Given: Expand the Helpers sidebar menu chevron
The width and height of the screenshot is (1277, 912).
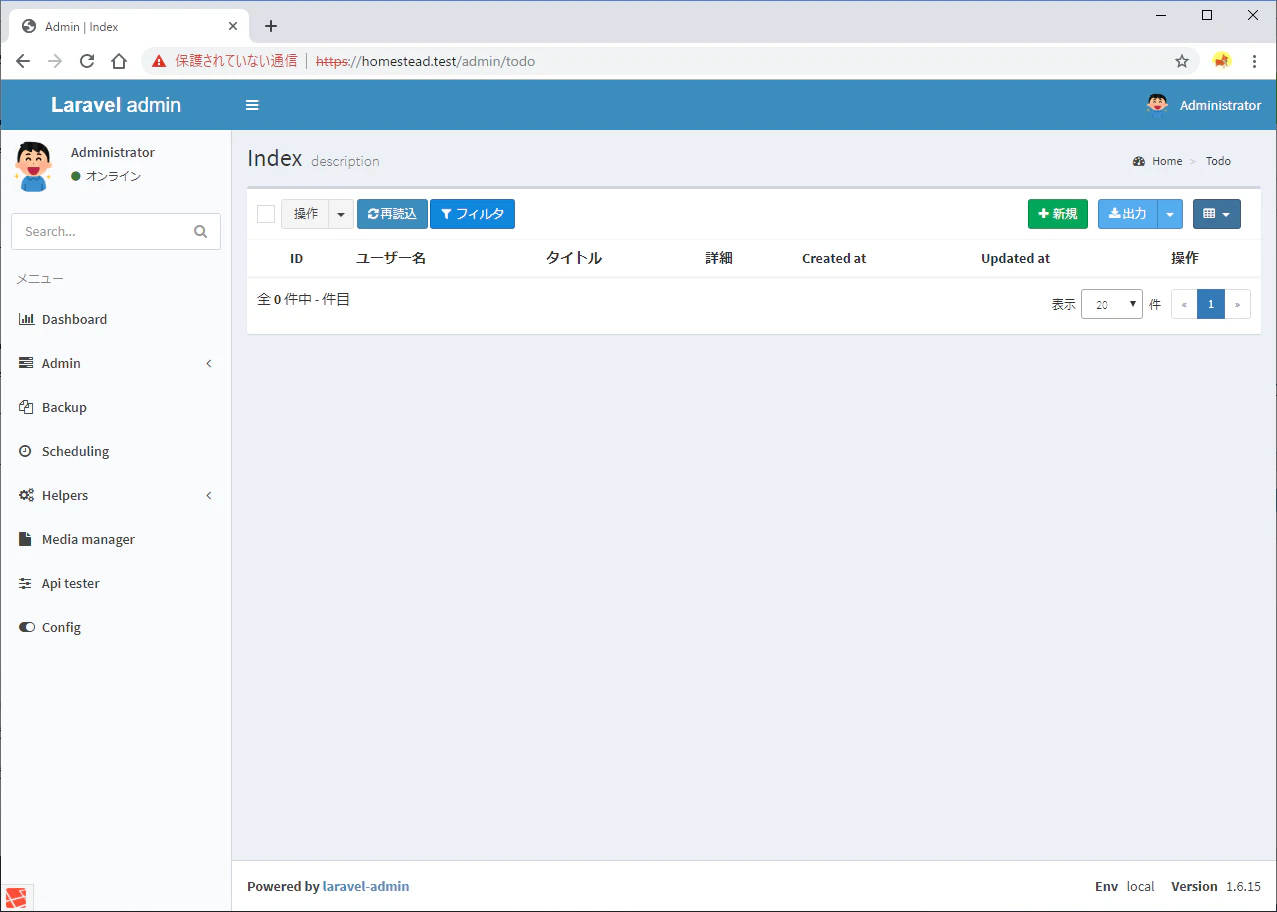Looking at the screenshot, I should [x=209, y=495].
